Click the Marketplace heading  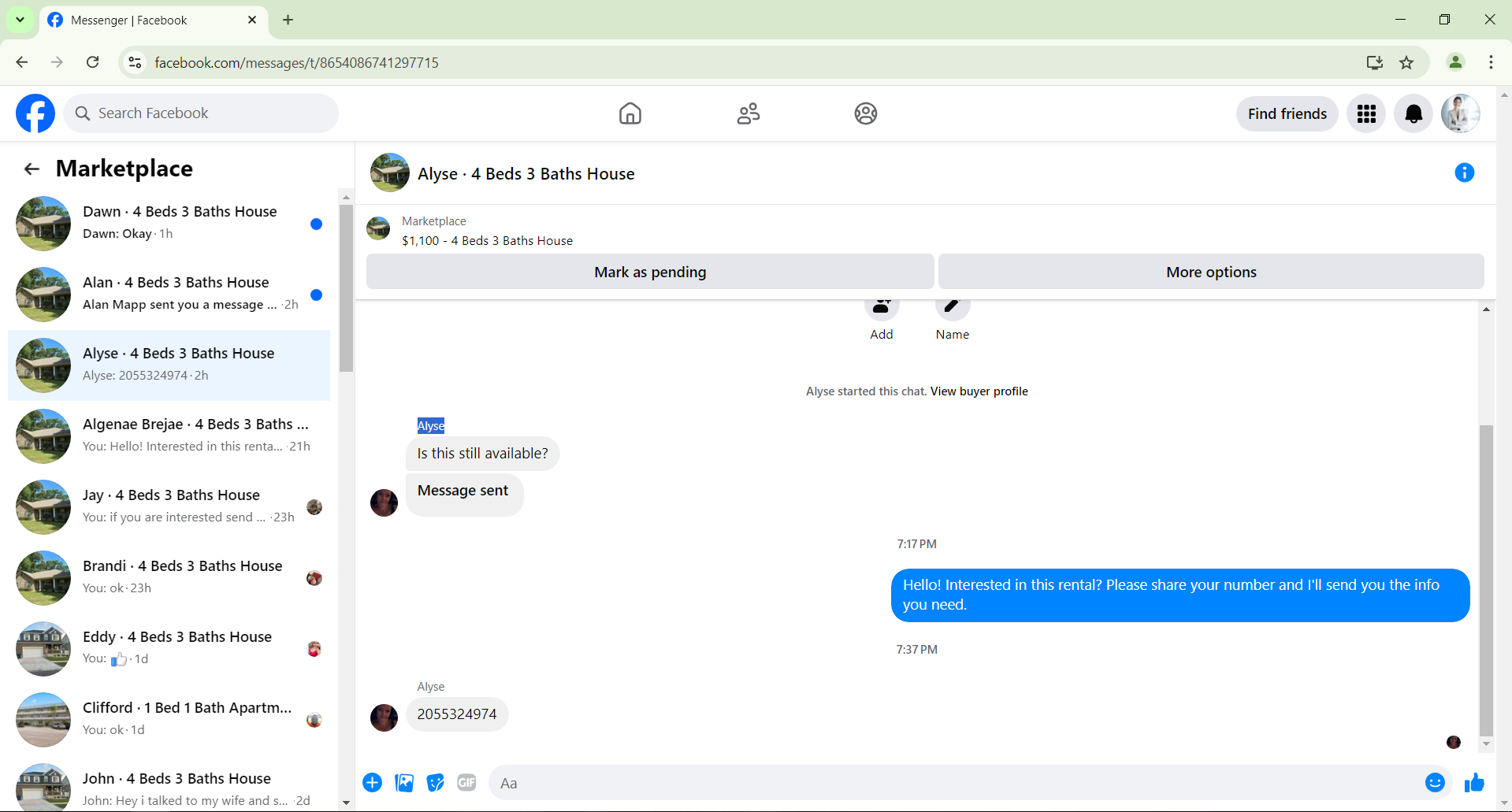point(124,169)
